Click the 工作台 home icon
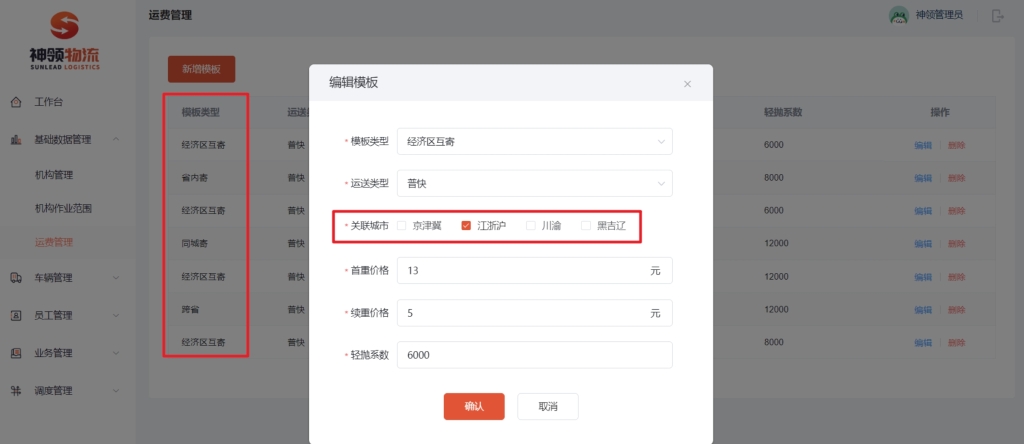The image size is (1024, 444). pos(16,103)
